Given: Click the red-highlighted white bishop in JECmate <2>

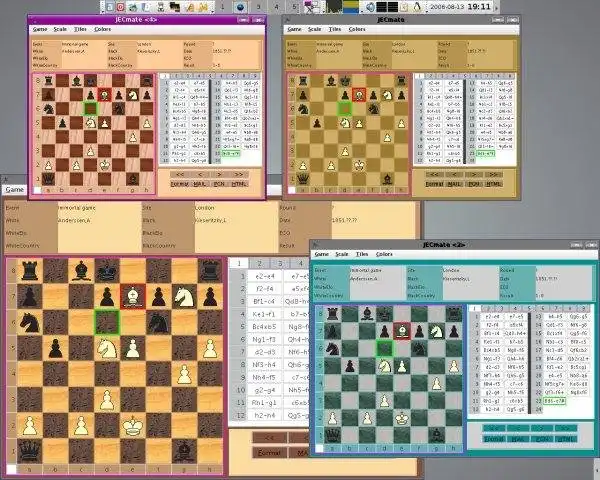Looking at the screenshot, I should (402, 331).
